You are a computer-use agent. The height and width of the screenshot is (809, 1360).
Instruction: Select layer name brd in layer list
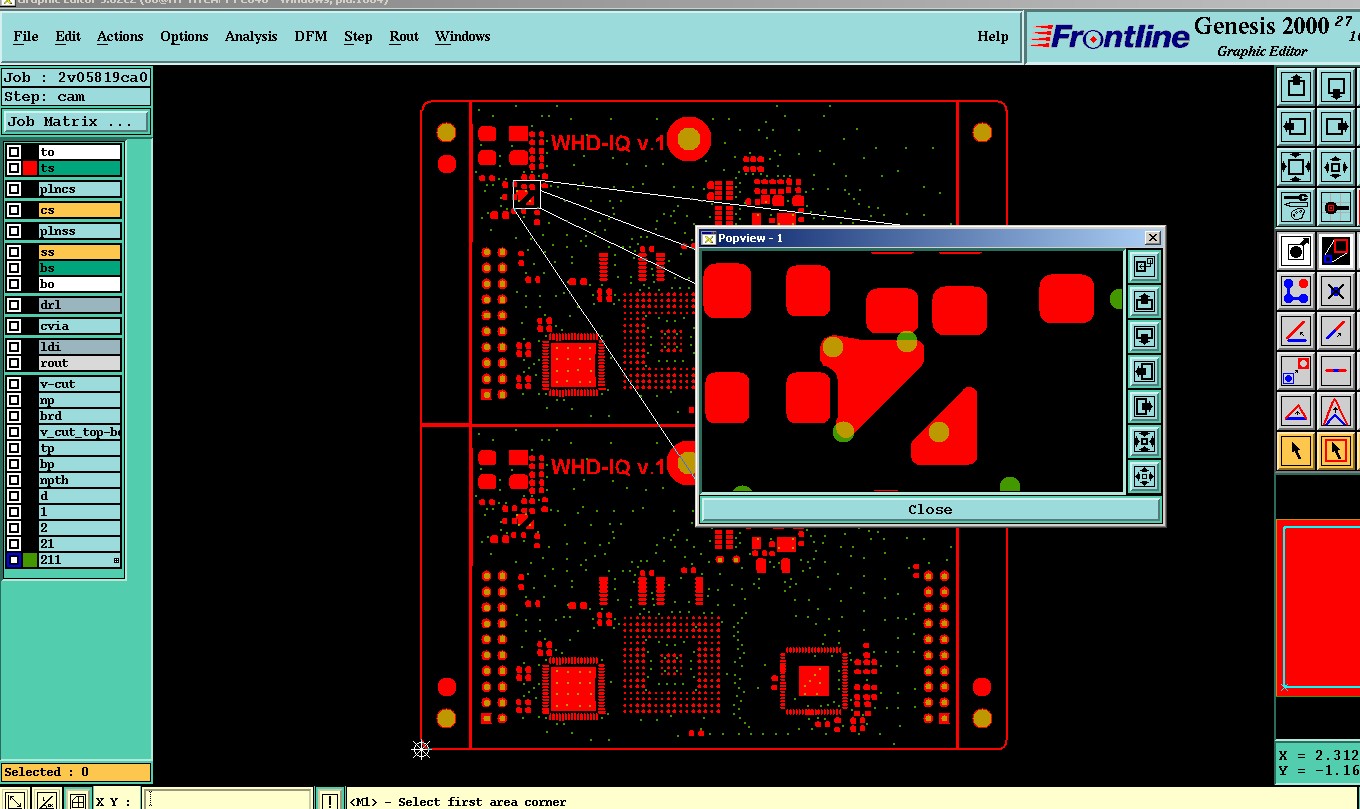[79, 416]
